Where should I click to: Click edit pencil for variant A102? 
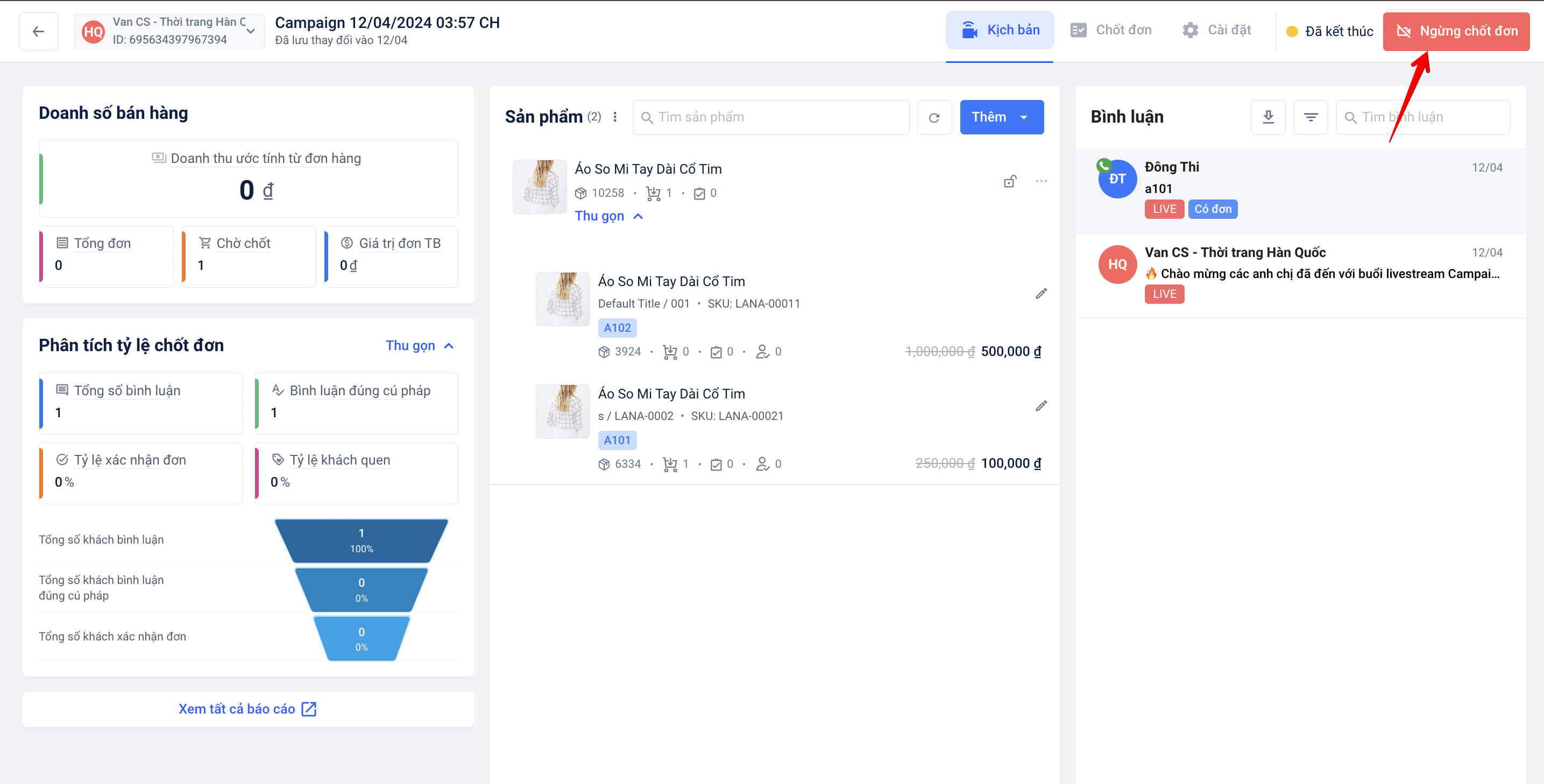click(1041, 294)
